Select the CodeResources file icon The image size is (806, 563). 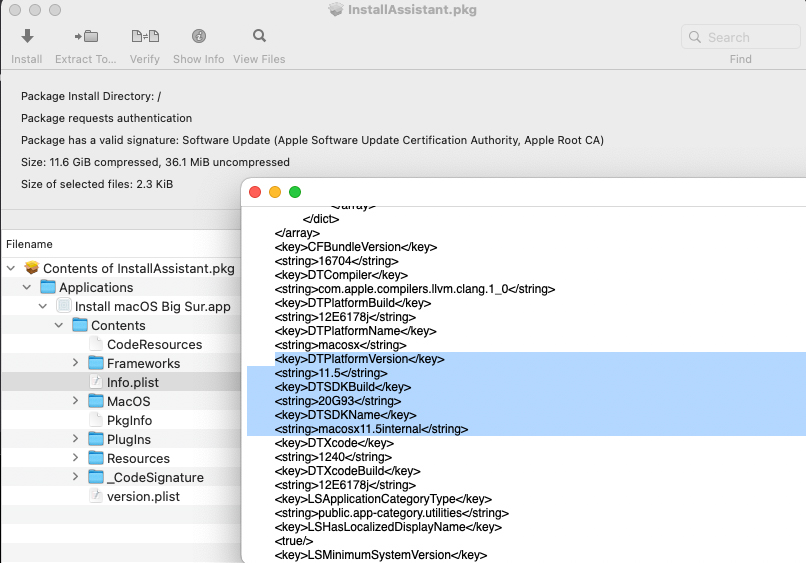pos(96,343)
